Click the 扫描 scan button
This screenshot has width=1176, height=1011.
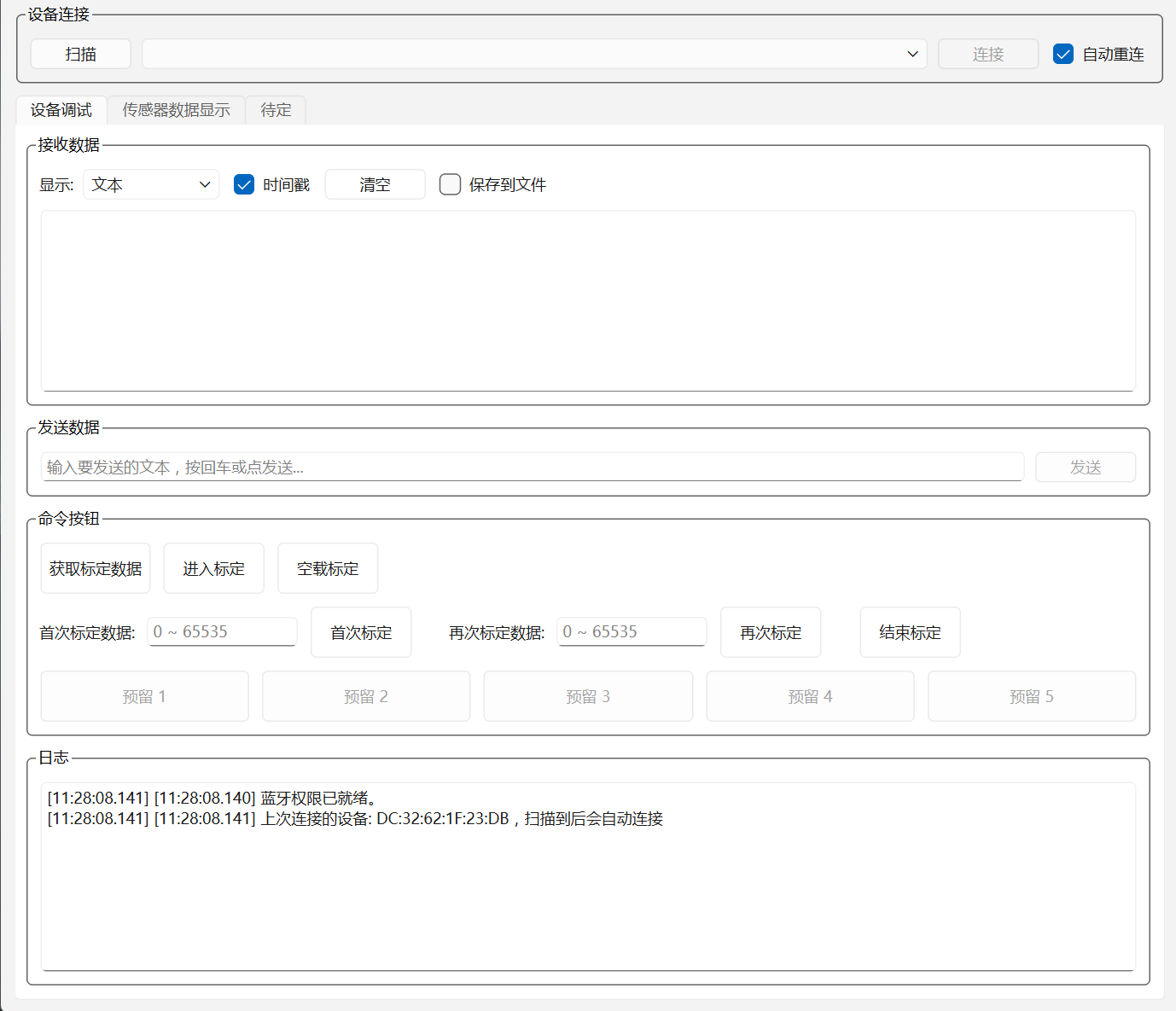(81, 54)
